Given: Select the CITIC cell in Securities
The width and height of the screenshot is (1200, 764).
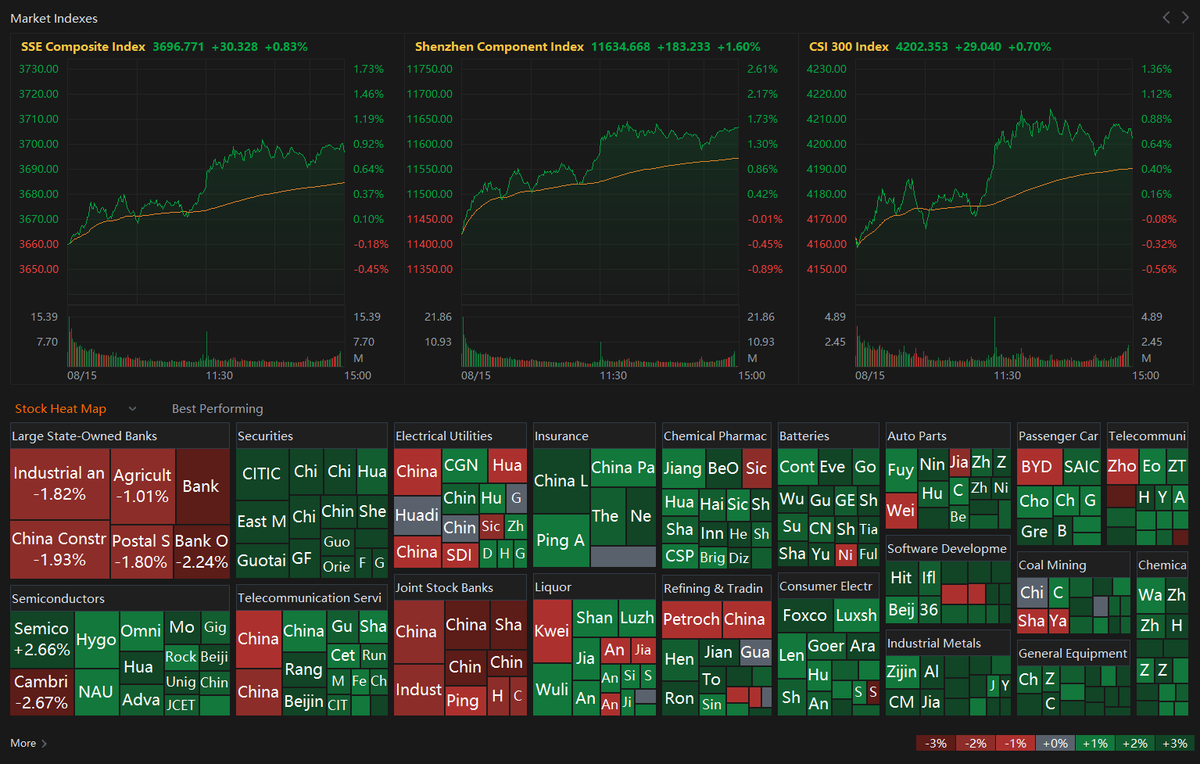Looking at the screenshot, I should point(262,474).
